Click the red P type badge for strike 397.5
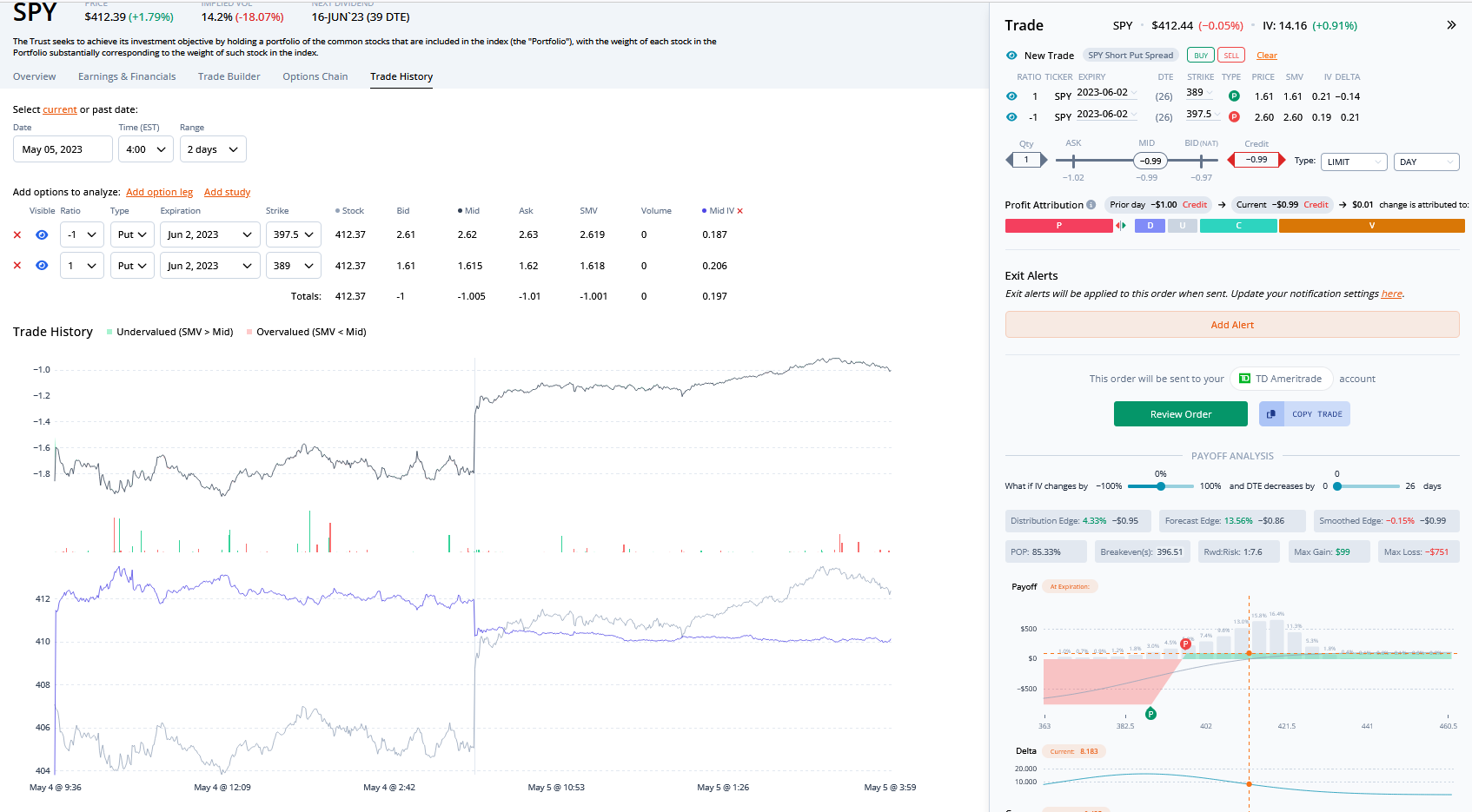The height and width of the screenshot is (812, 1472). tap(1234, 116)
